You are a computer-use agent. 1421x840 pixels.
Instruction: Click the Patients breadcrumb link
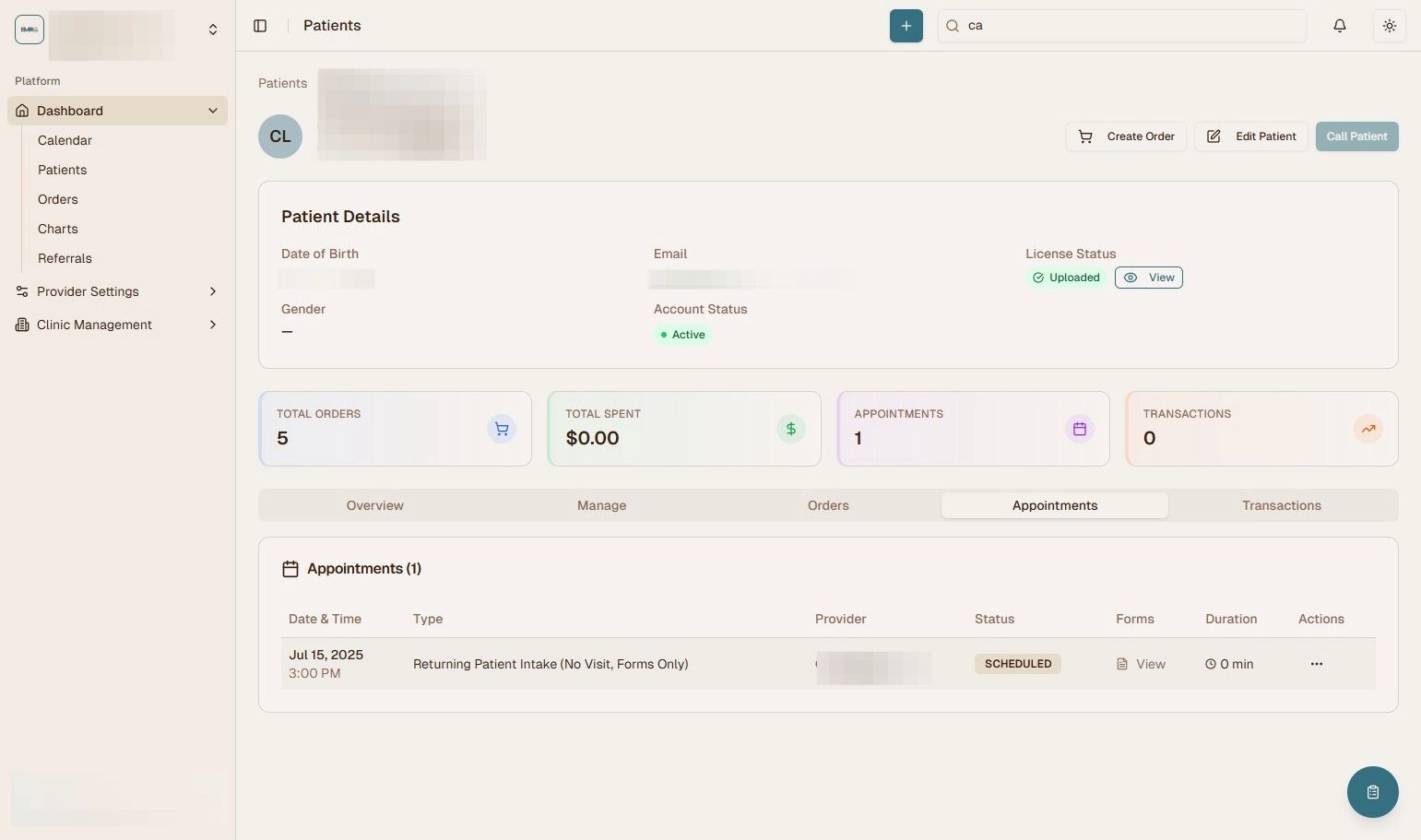[x=282, y=83]
